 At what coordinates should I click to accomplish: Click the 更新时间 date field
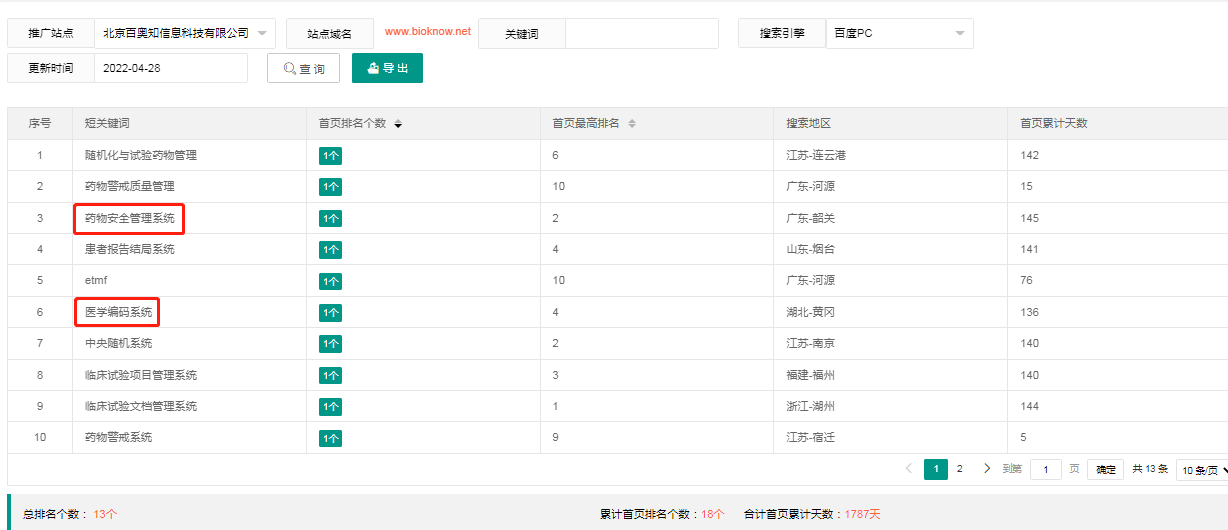point(170,68)
